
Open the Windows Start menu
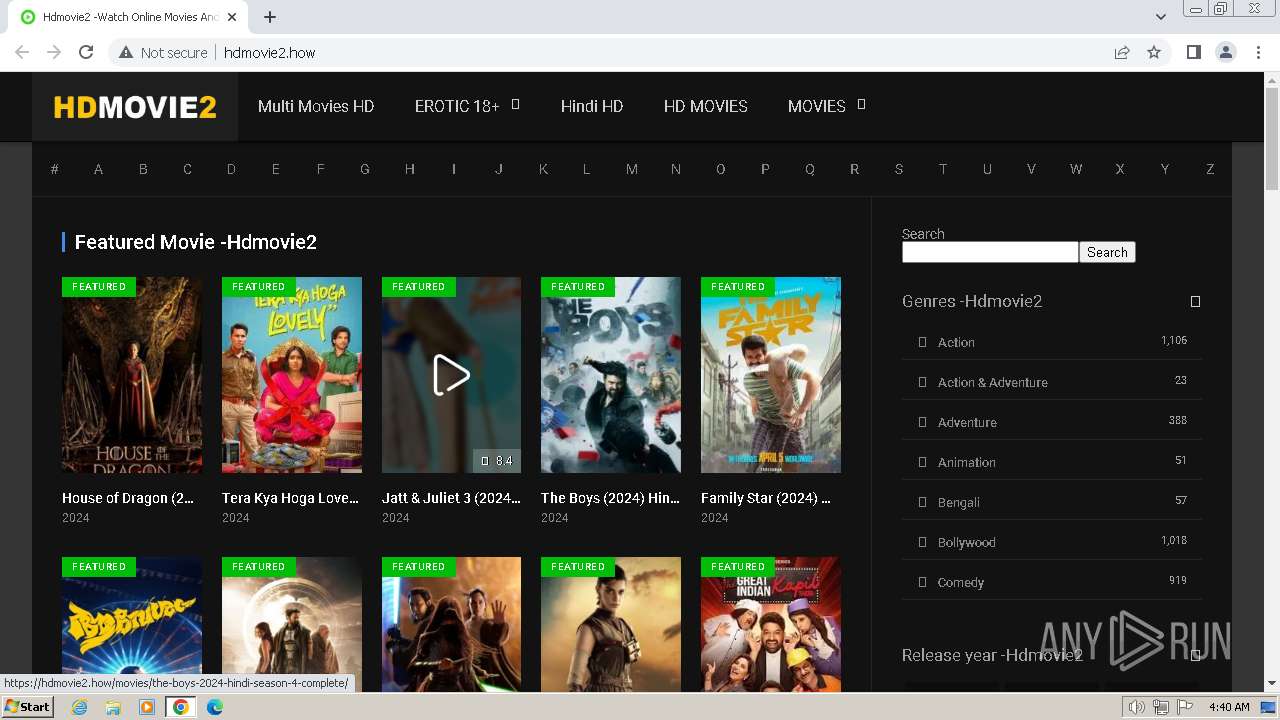point(27,707)
